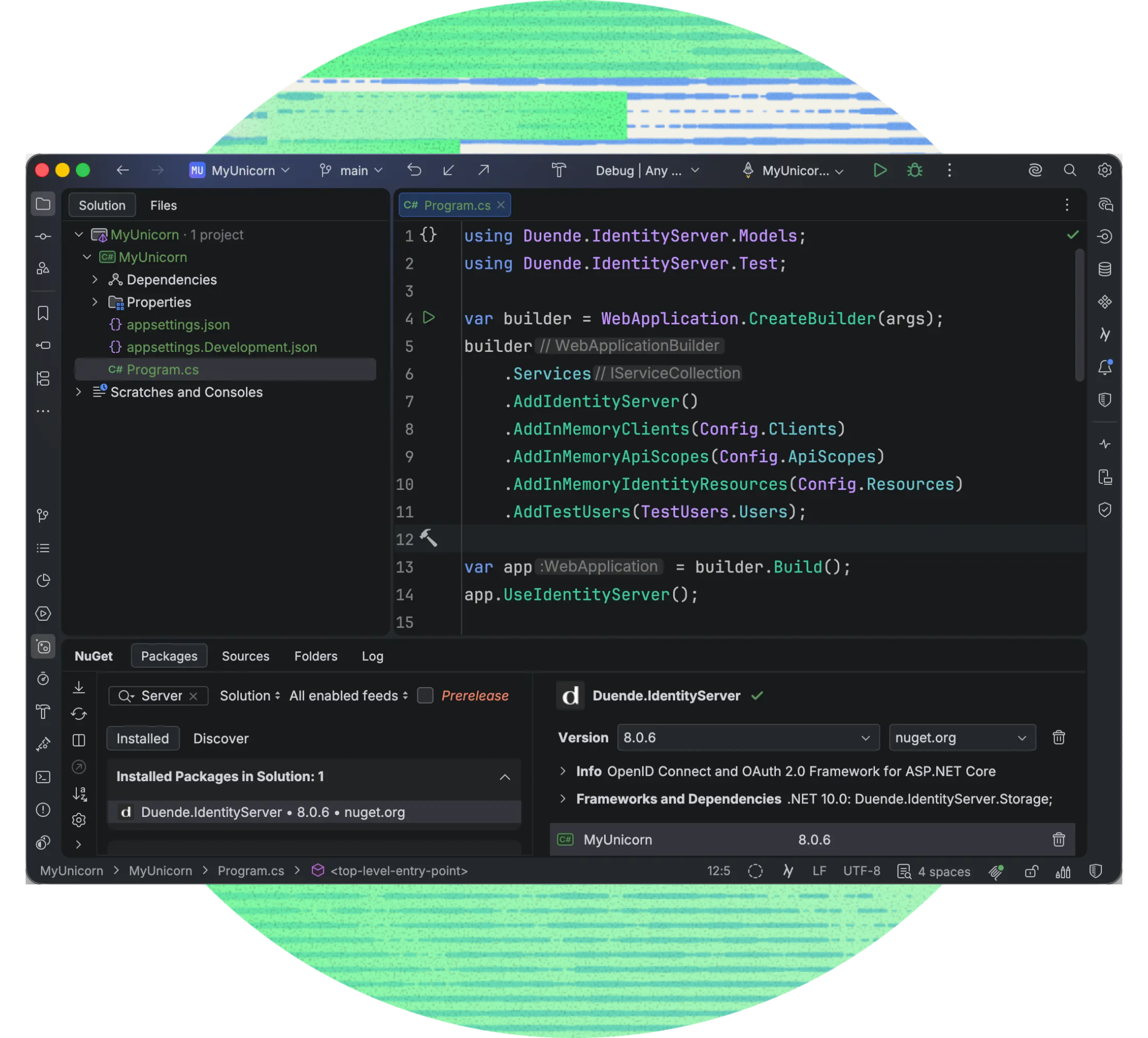Switch to the Files tab

(163, 205)
